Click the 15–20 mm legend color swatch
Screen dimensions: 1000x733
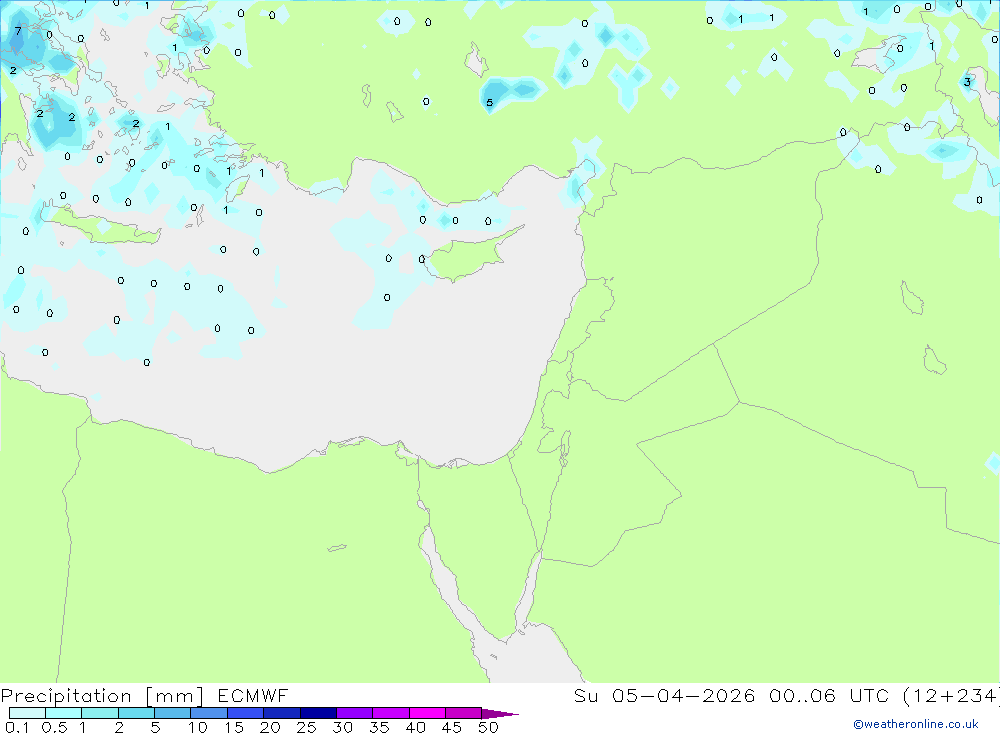(245, 713)
